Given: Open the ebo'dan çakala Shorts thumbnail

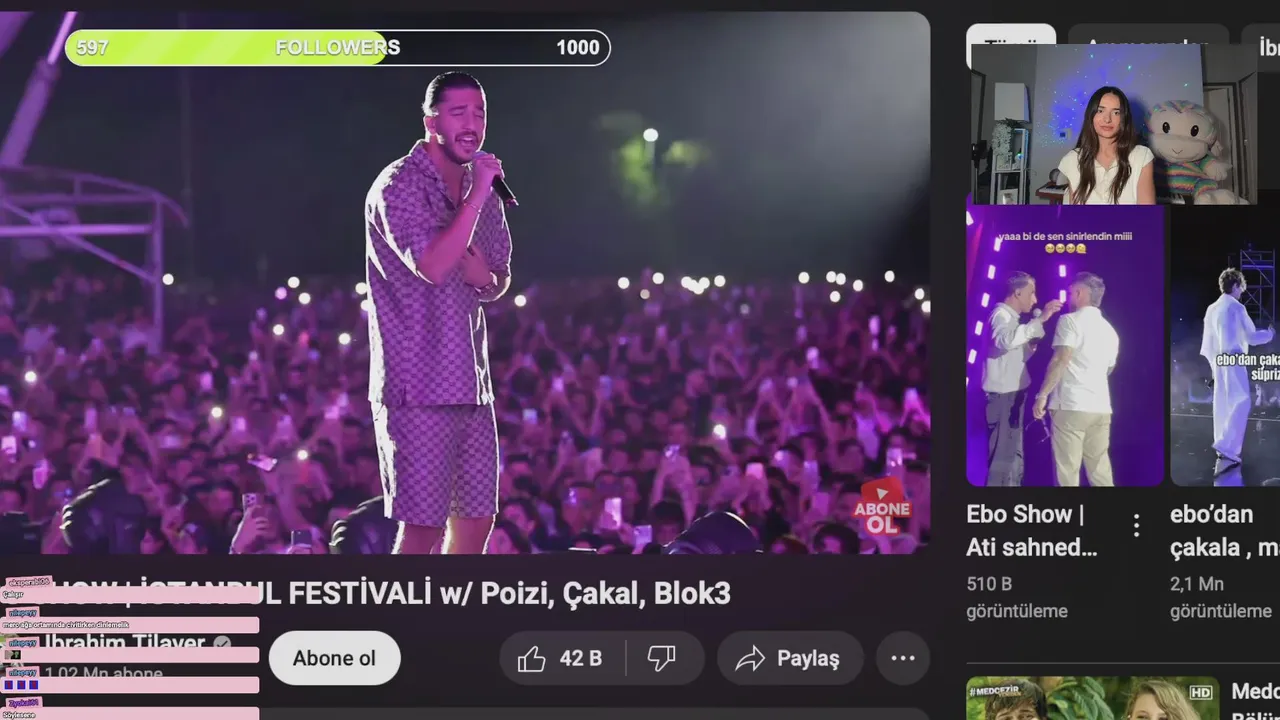Looking at the screenshot, I should [1225, 345].
